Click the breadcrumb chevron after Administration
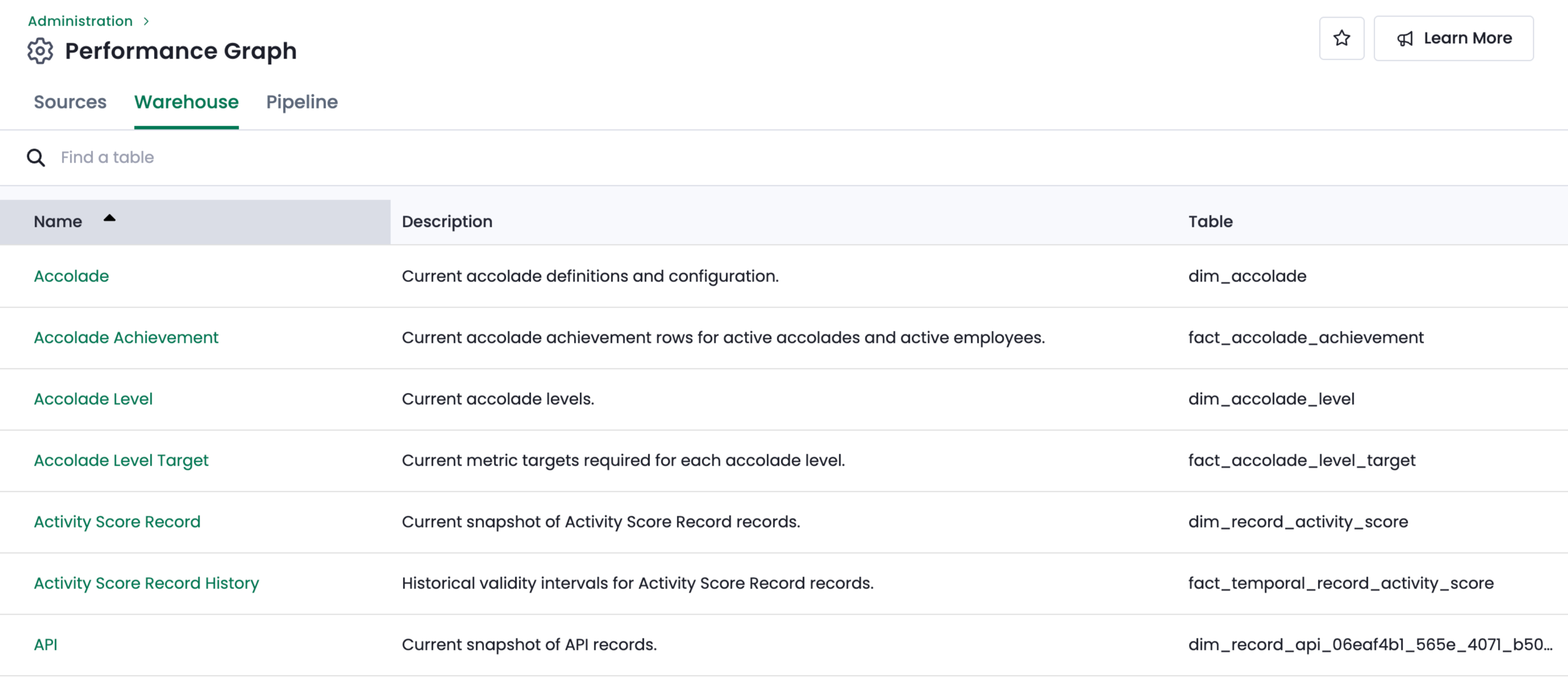 click(x=146, y=21)
